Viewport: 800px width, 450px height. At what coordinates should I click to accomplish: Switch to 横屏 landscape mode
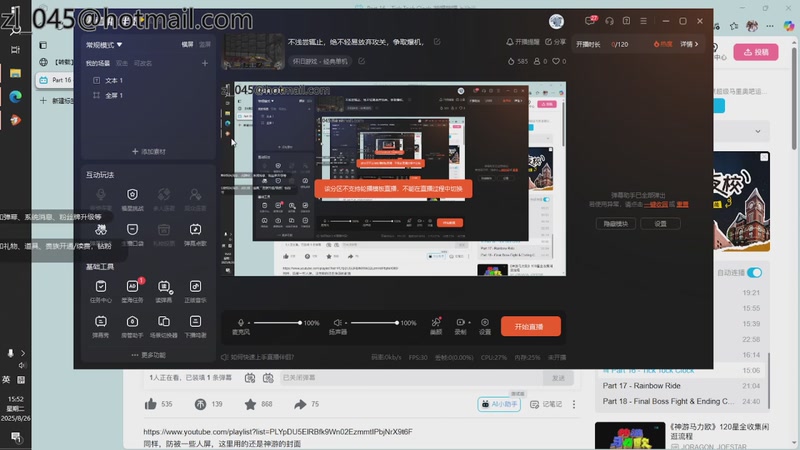point(187,45)
